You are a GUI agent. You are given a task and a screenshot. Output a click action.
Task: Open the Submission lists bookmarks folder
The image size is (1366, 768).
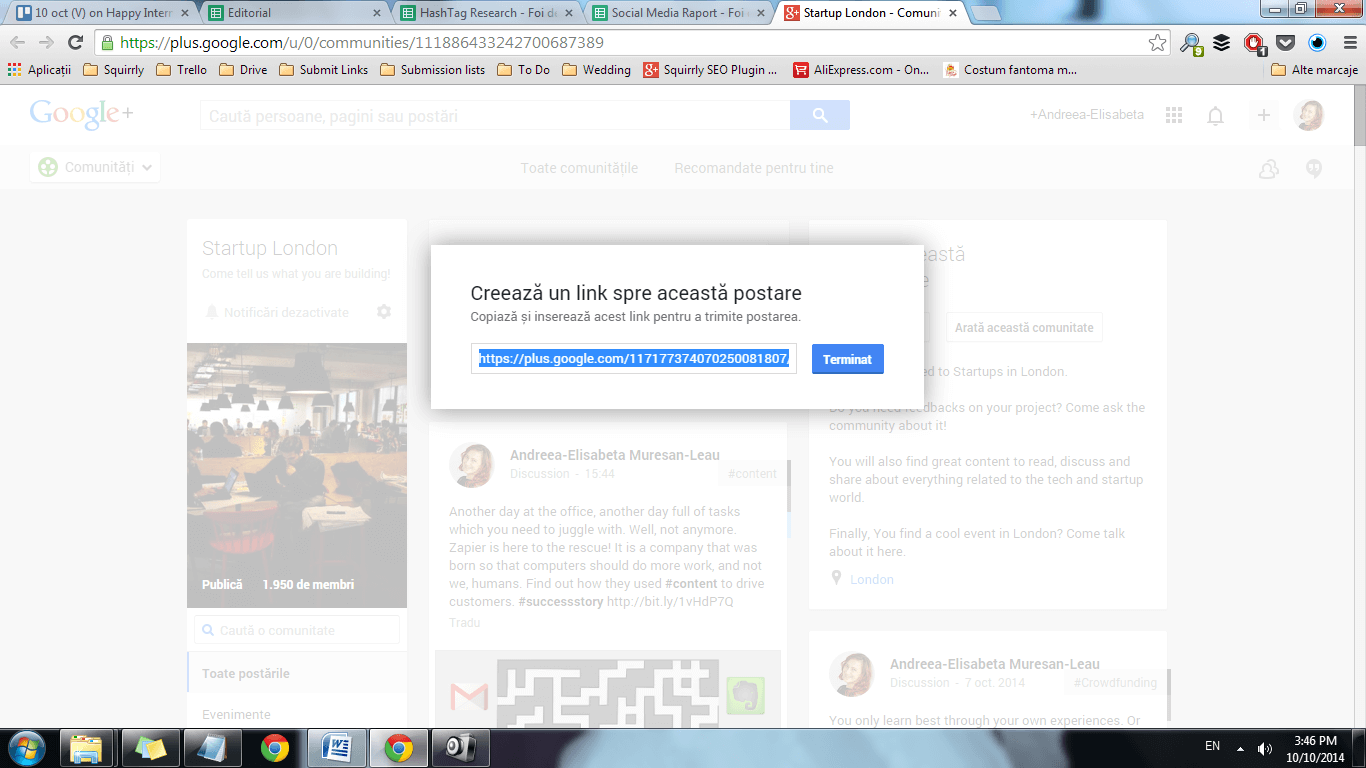point(433,70)
